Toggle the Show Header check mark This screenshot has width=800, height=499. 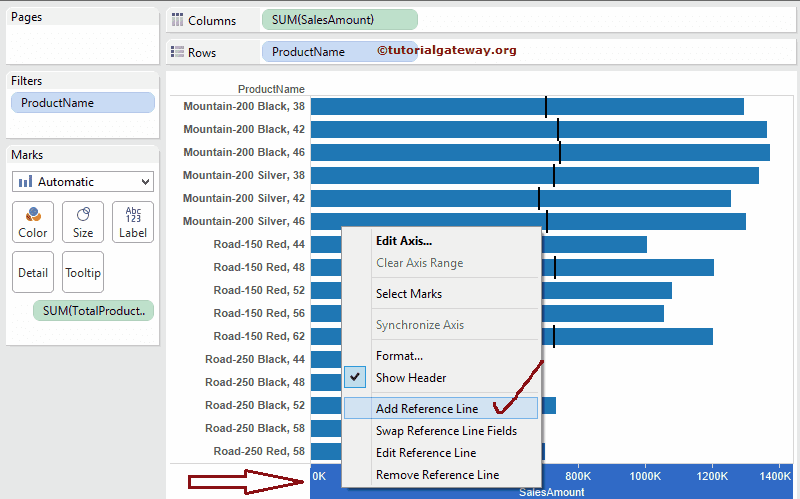[x=355, y=377]
